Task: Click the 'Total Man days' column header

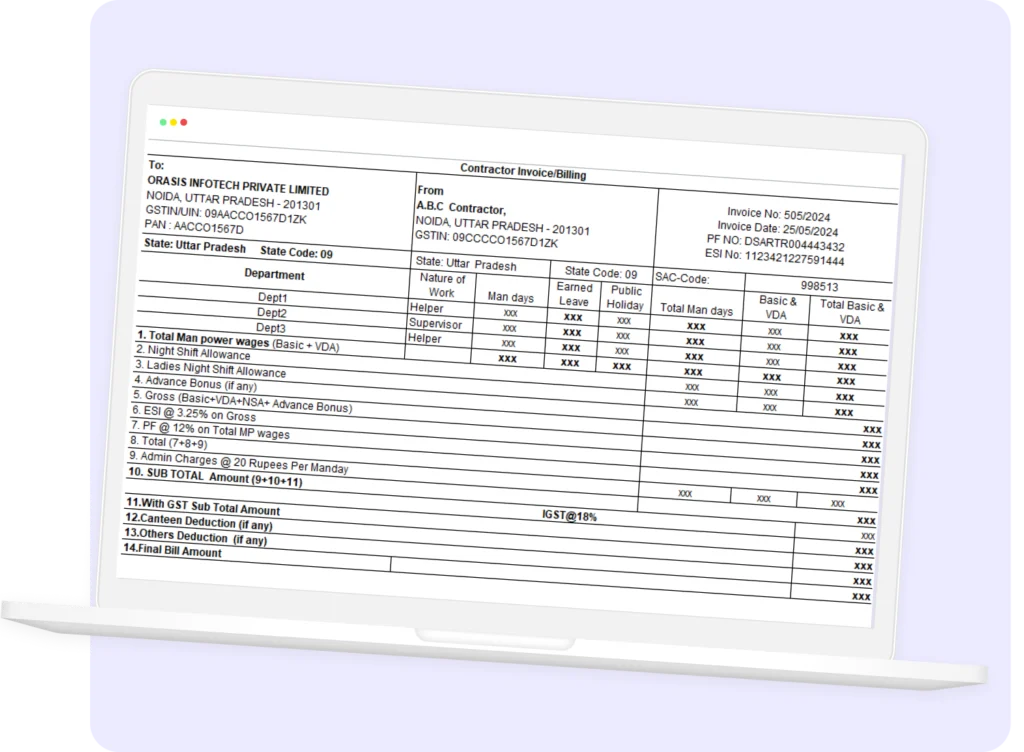Action: click(696, 309)
